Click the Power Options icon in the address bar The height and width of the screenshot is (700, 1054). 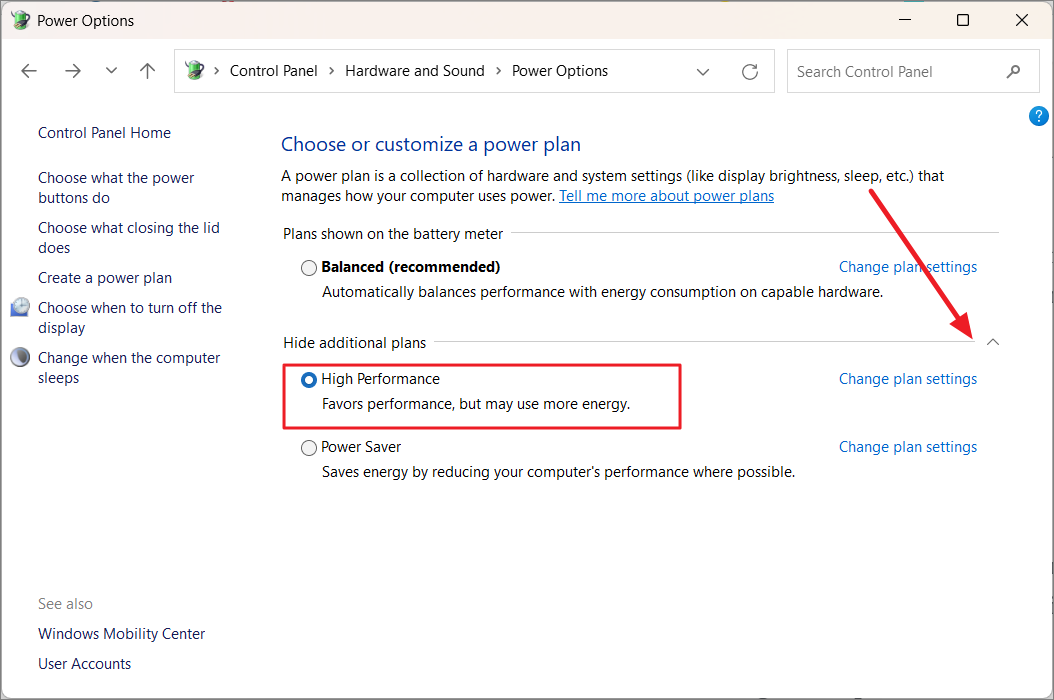(194, 70)
